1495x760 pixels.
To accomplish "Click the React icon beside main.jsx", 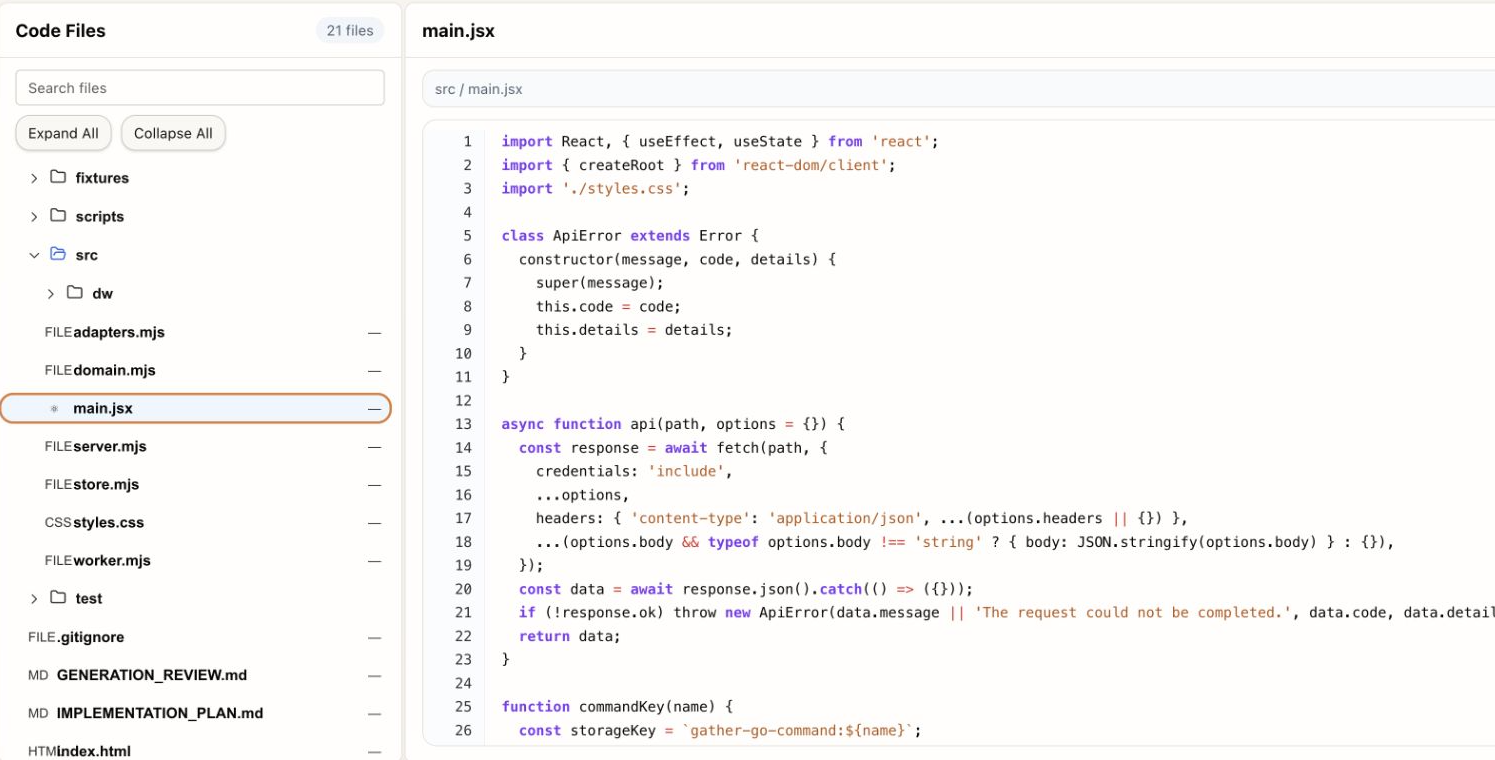I will click(54, 409).
